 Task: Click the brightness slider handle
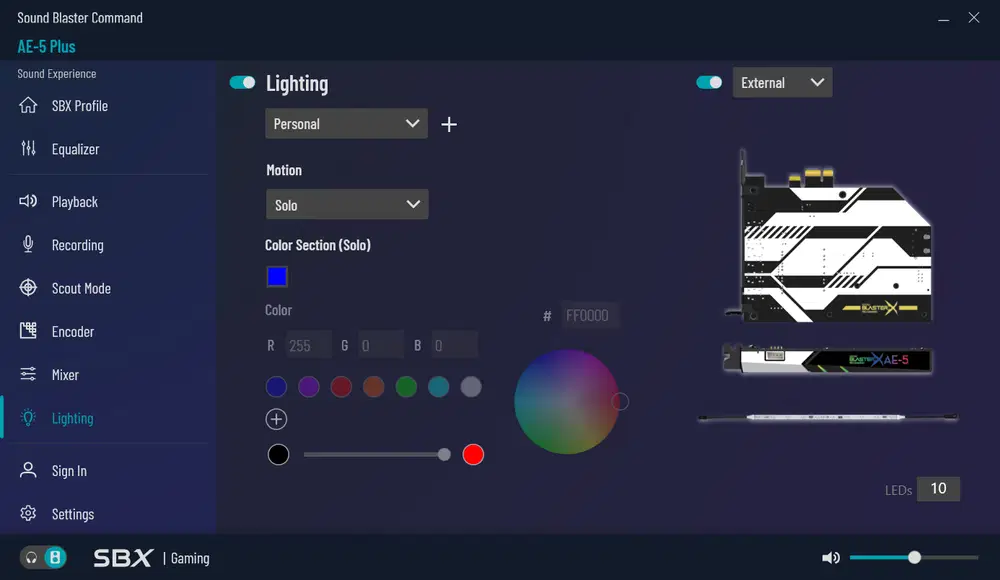tap(444, 454)
